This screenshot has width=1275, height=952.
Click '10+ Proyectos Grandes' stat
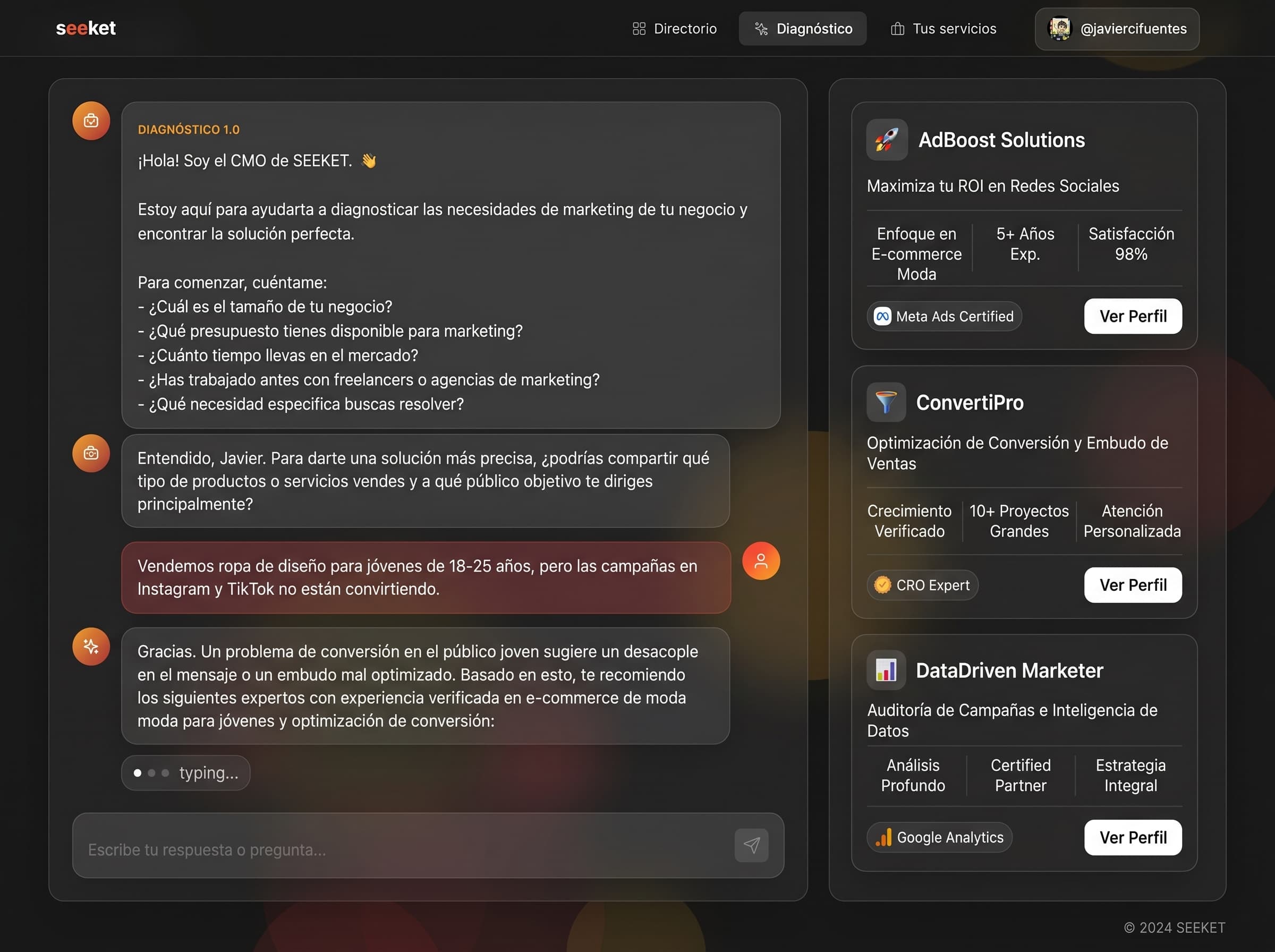[x=1018, y=521]
